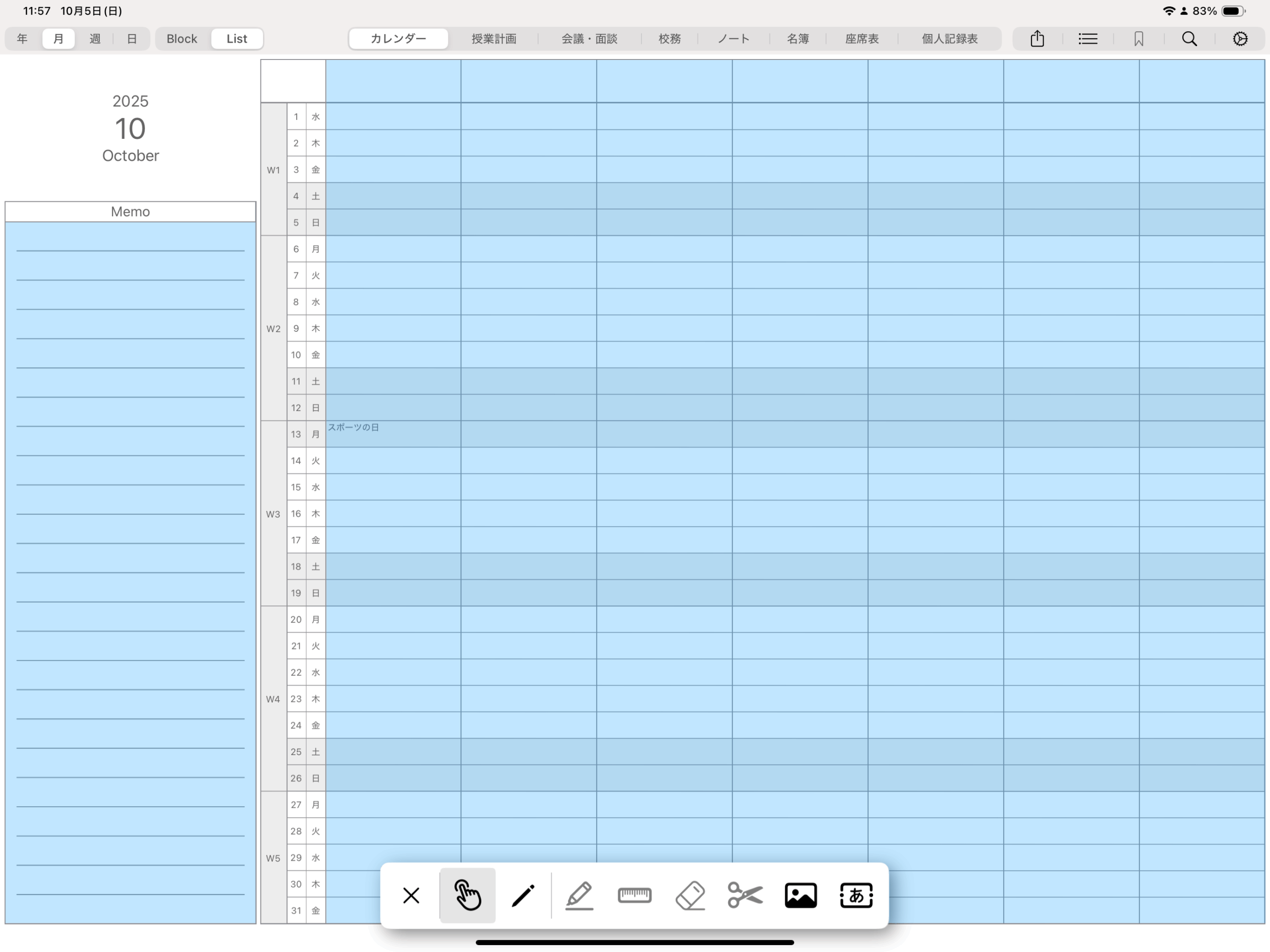This screenshot has height=952, width=1270.
Task: Open the settings gear
Action: point(1240,39)
